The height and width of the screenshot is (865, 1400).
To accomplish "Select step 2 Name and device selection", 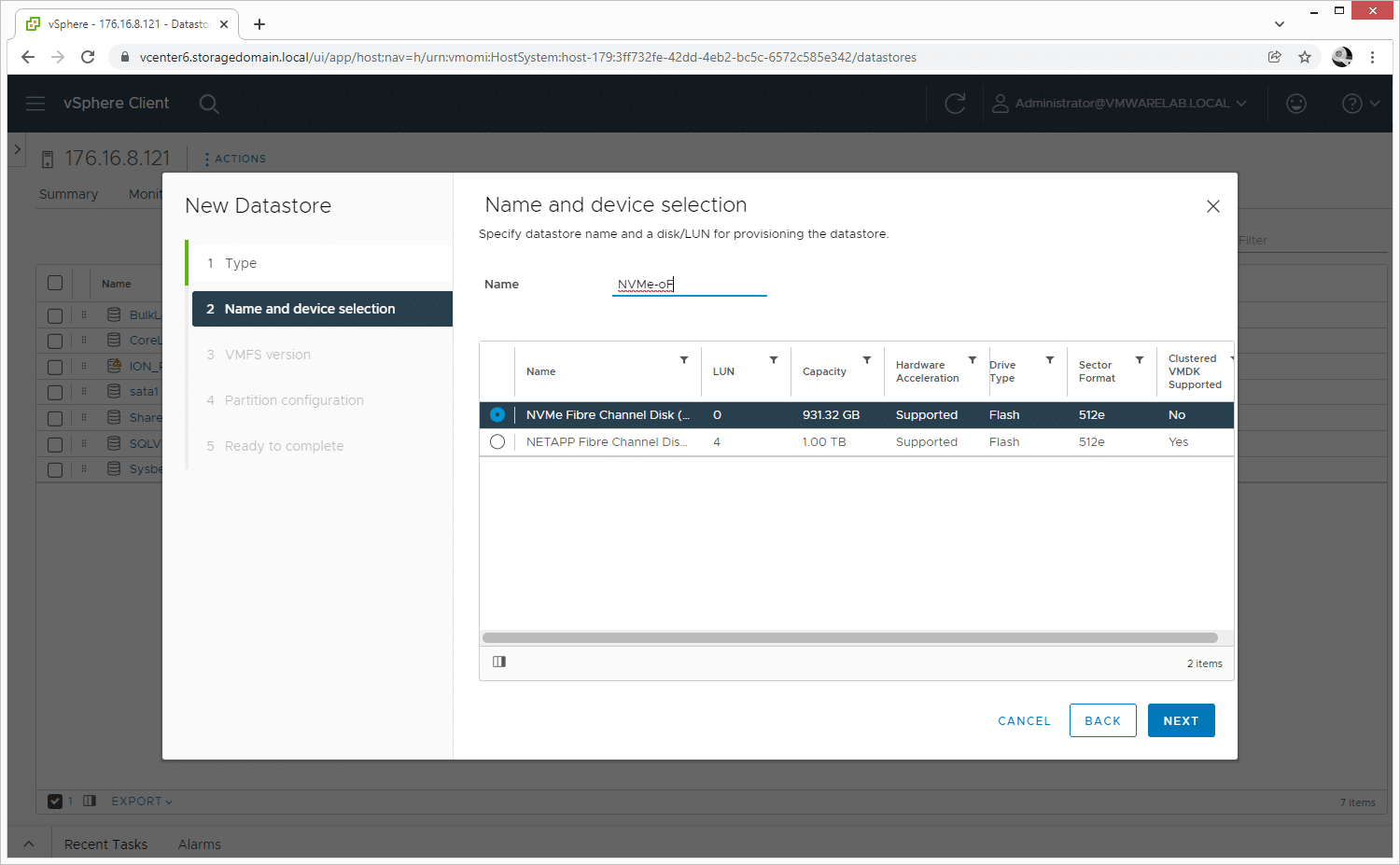I will coord(322,309).
